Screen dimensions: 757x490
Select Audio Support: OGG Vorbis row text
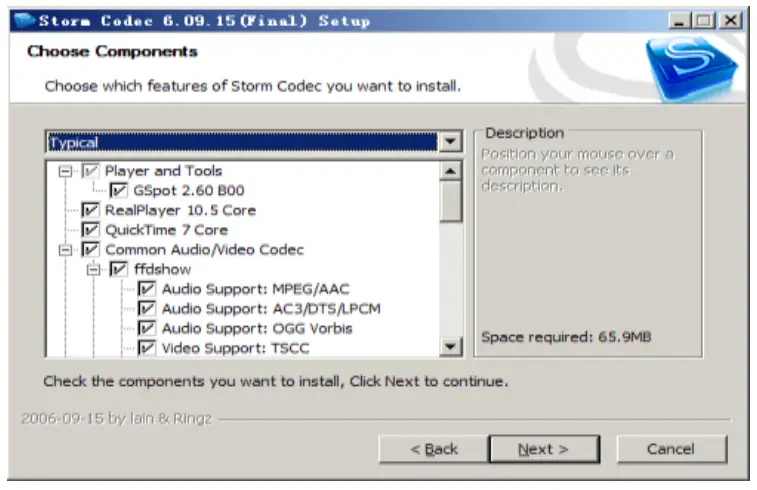(x=257, y=328)
